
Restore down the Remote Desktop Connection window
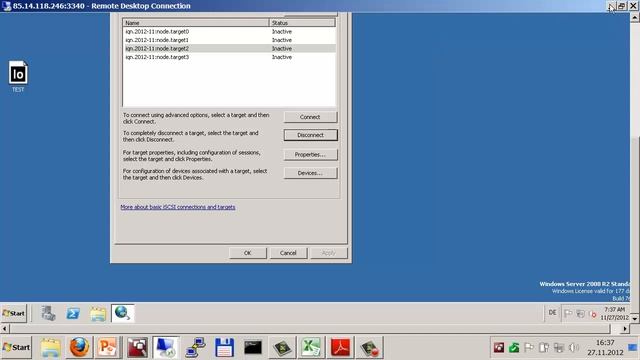click(622, 6)
